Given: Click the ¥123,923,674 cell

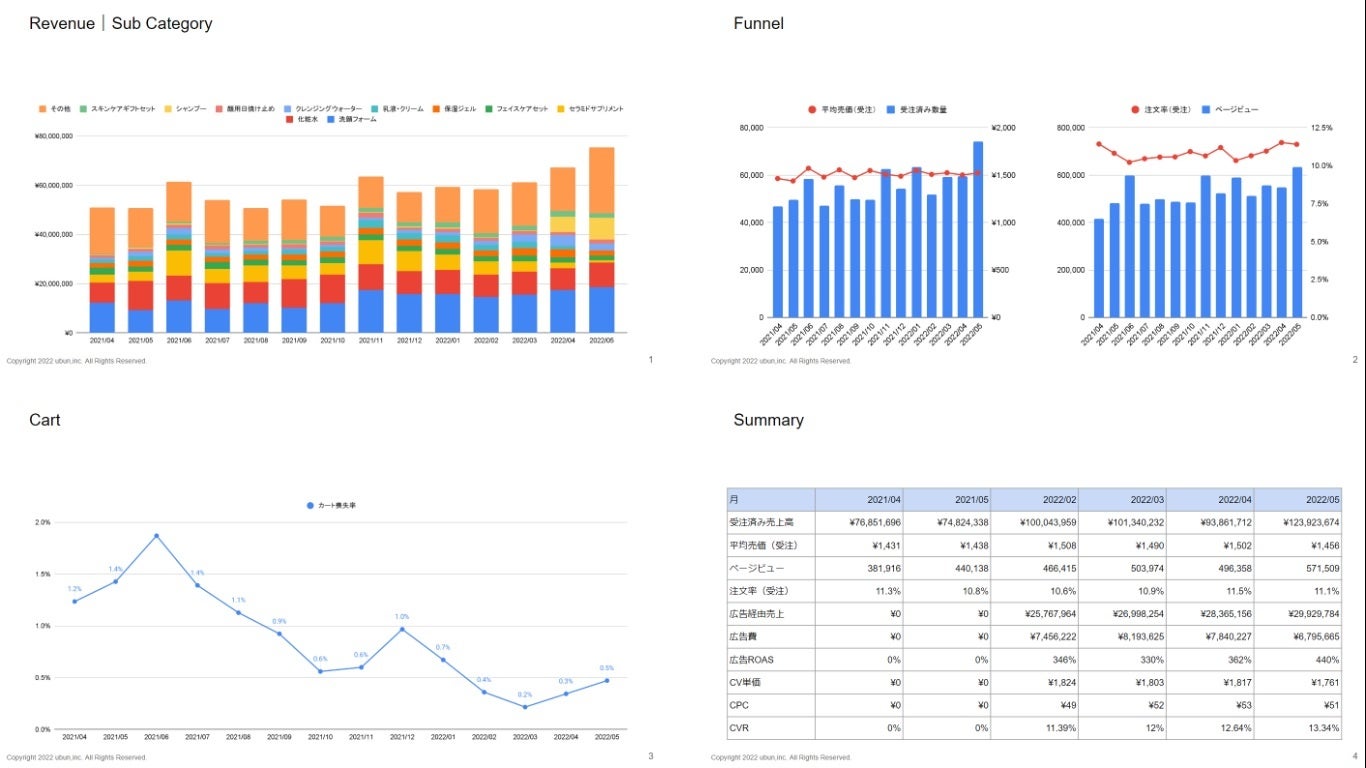Looking at the screenshot, I should pos(1298,522).
